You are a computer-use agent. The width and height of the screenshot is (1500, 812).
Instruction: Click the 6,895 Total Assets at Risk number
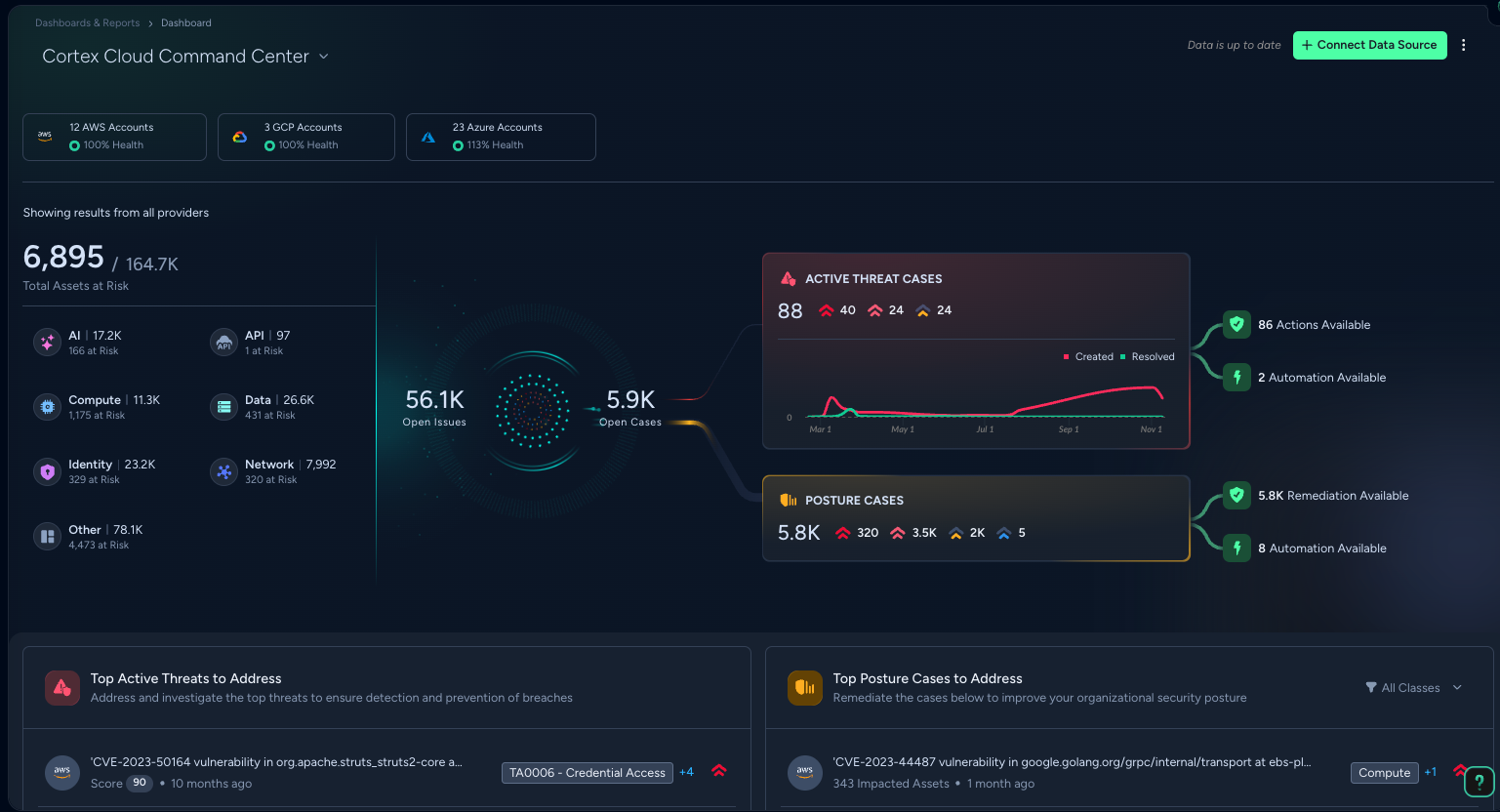(x=63, y=257)
